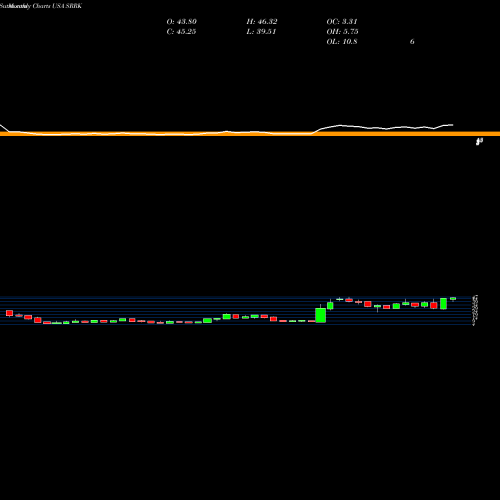Image resolution: width=500 pixels, height=500 pixels.
Task: Click the chart title ending in USA SBBK
Action: tap(41, 6)
